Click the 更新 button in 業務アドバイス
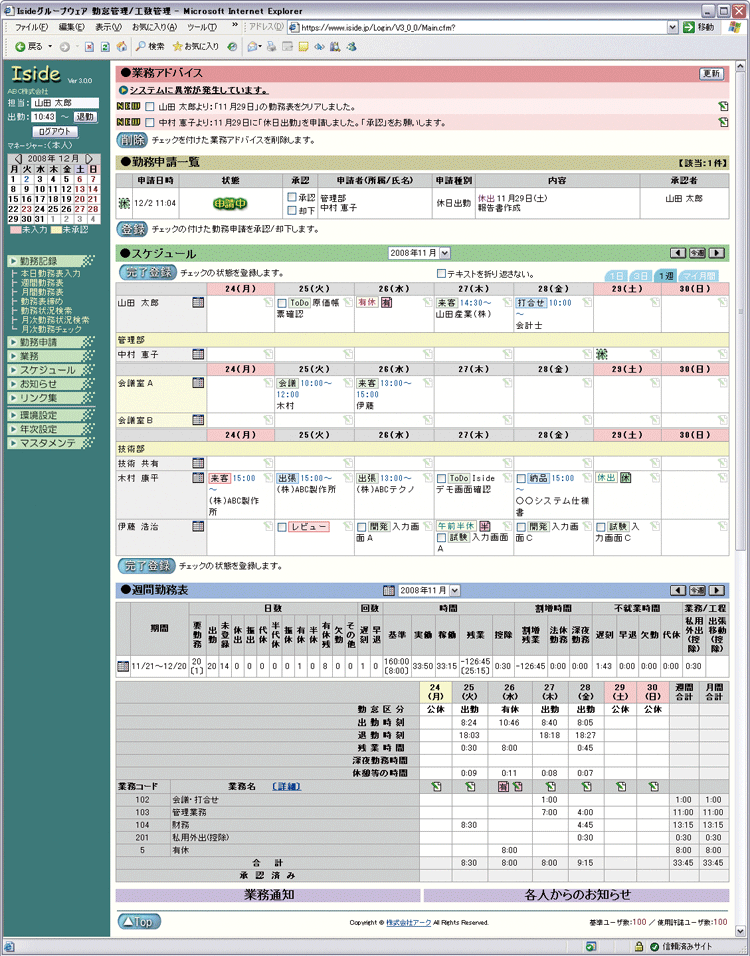Screen dimensions: 750x956 [x=712, y=74]
